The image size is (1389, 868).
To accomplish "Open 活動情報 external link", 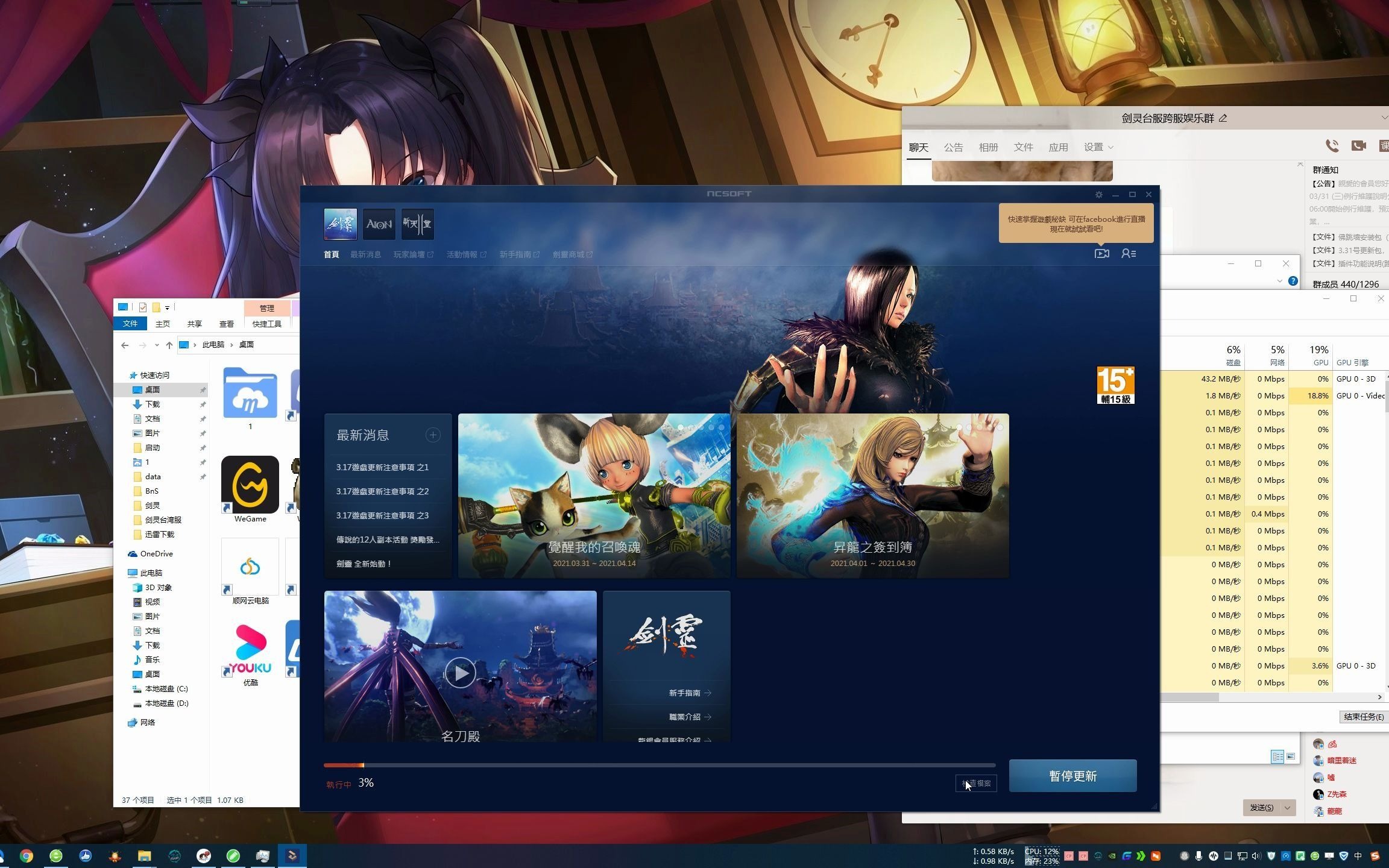I will pos(466,254).
